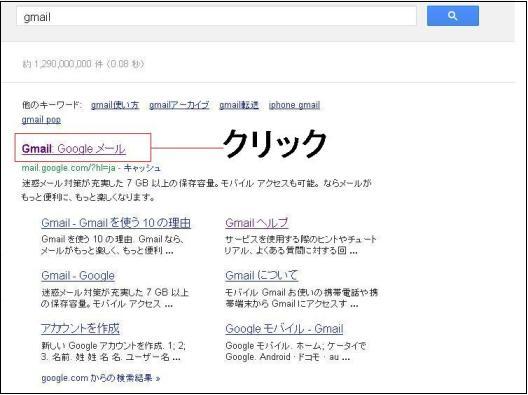Click the 他のキーワード: label

click(52, 105)
